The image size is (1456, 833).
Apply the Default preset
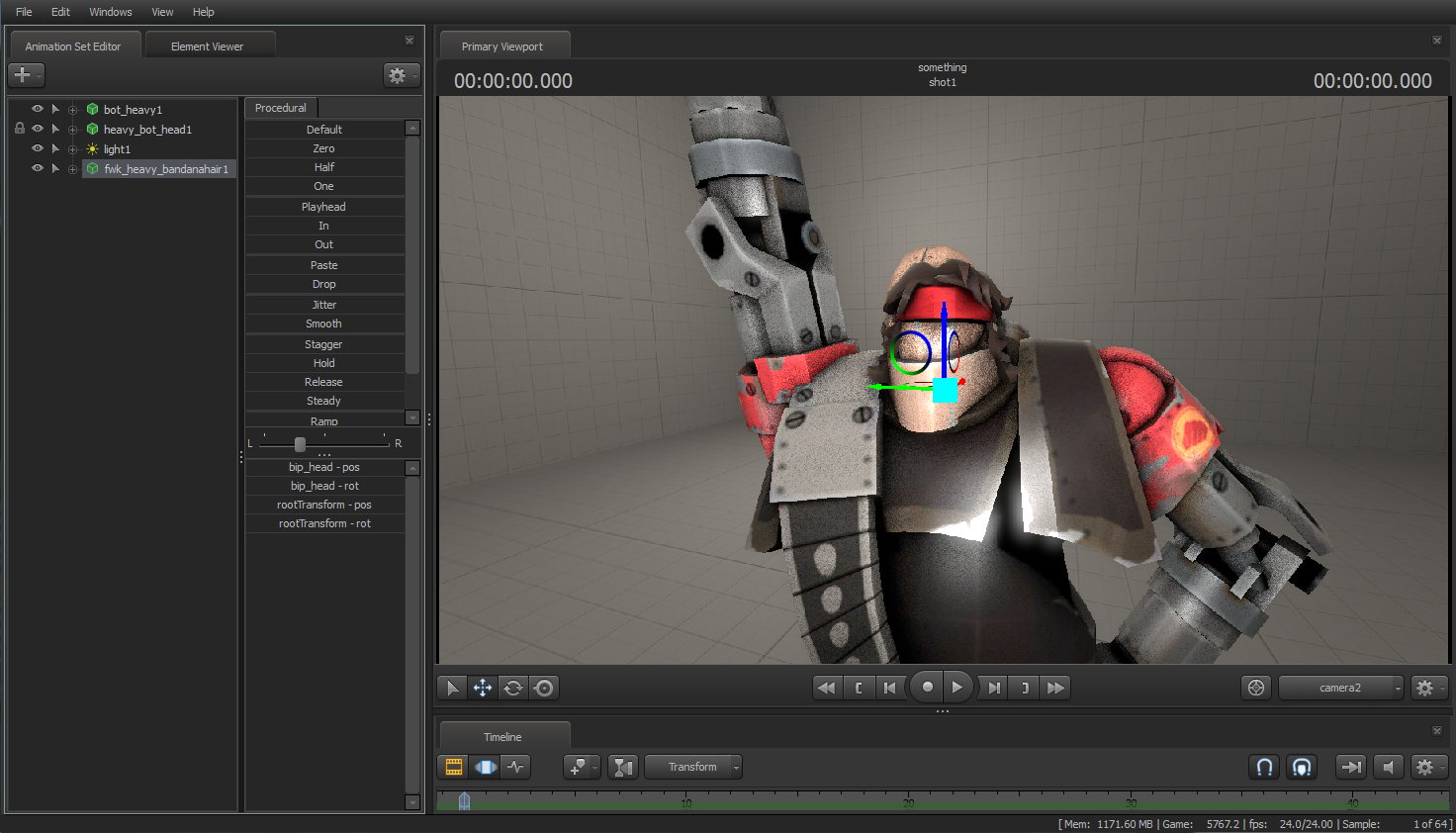[x=324, y=130]
